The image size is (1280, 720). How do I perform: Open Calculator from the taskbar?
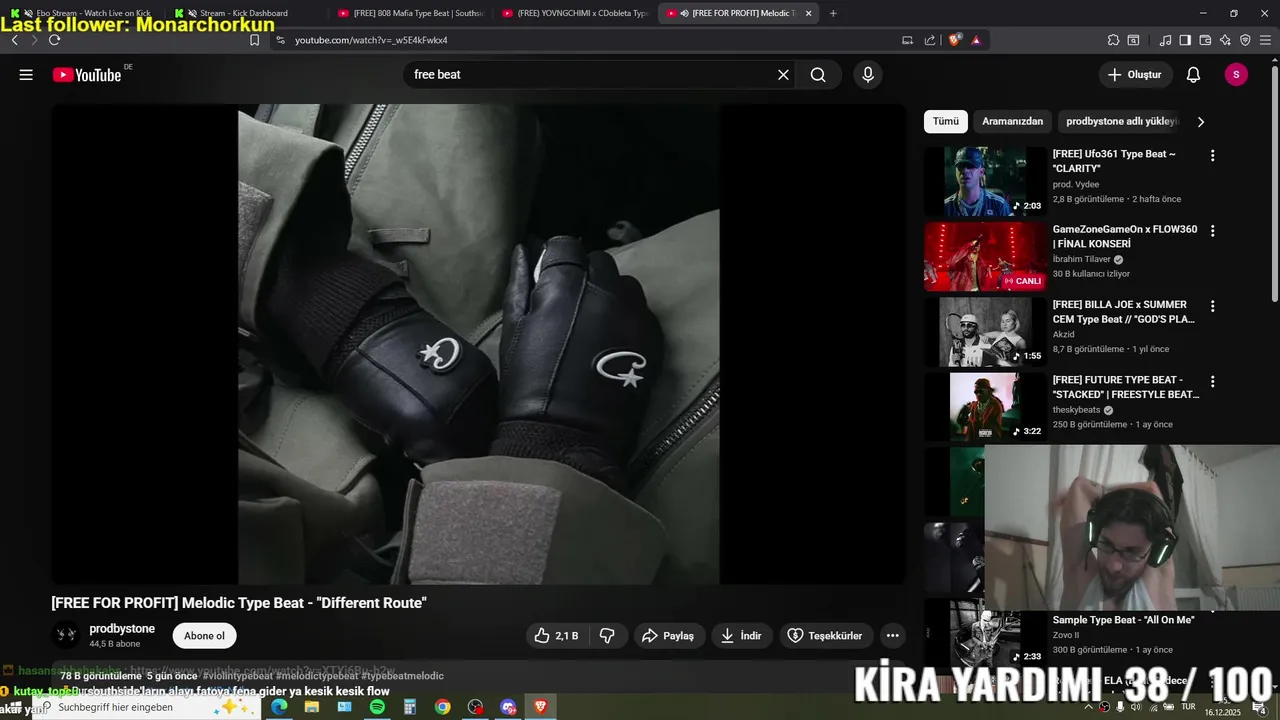(x=410, y=707)
